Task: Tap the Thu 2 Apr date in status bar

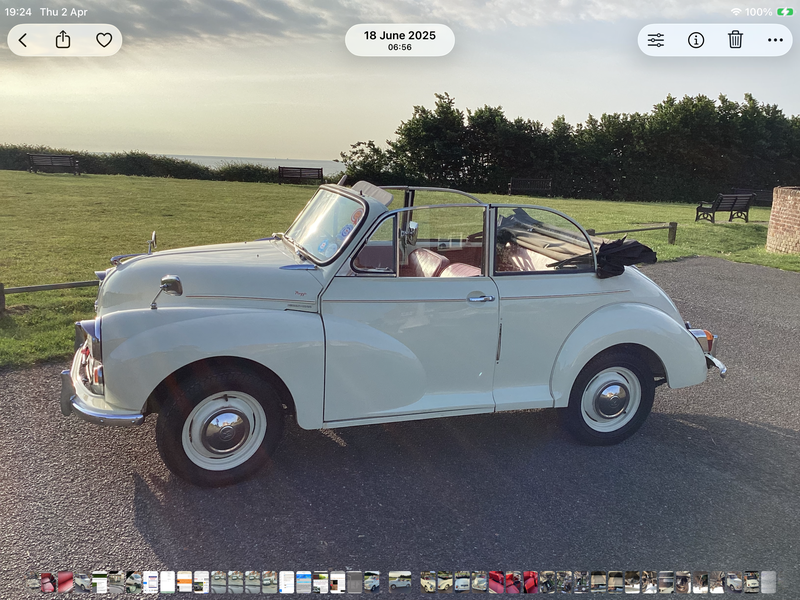Action: pos(64,12)
